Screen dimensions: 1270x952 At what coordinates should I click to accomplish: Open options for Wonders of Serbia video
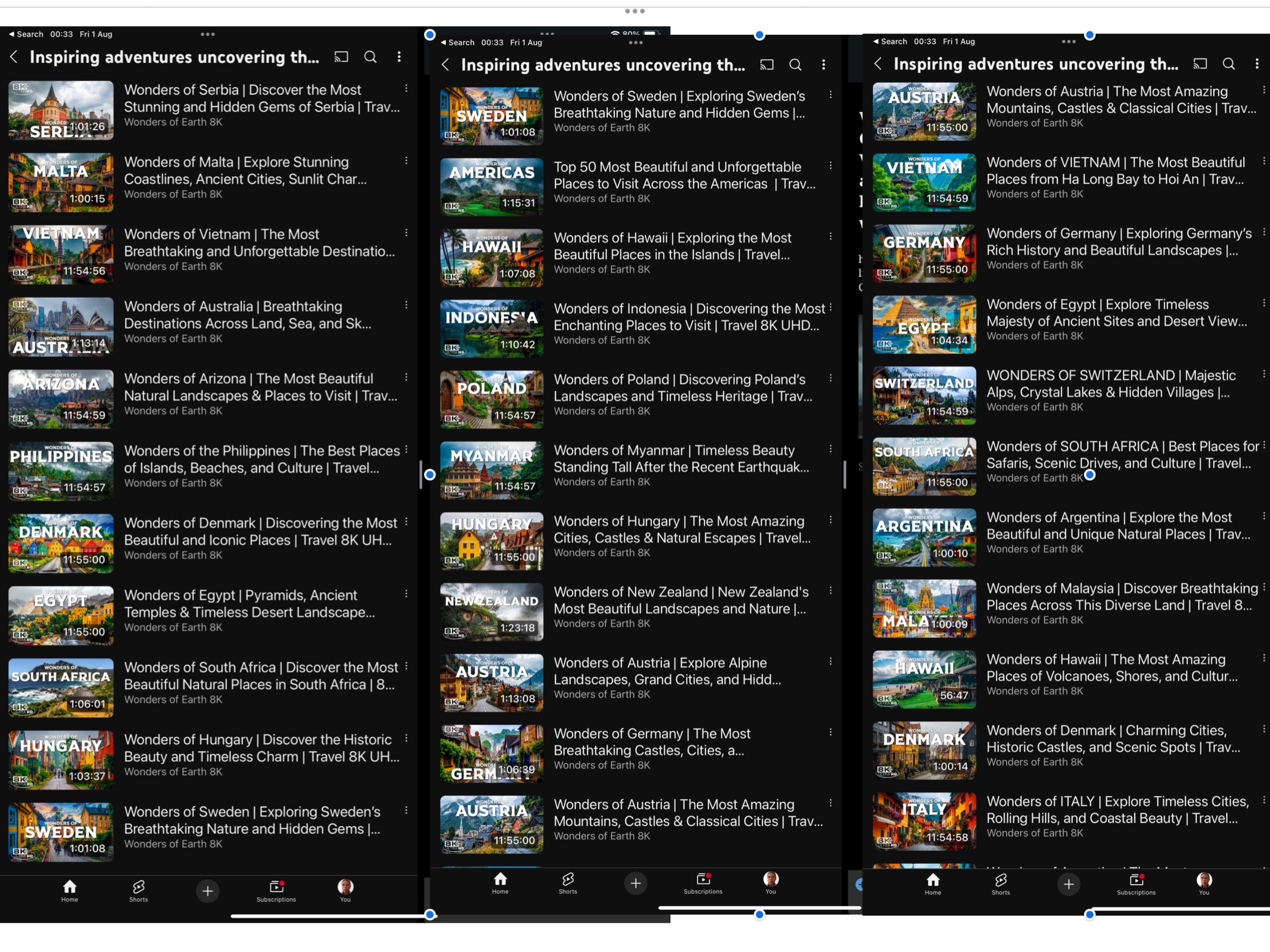[x=406, y=88]
